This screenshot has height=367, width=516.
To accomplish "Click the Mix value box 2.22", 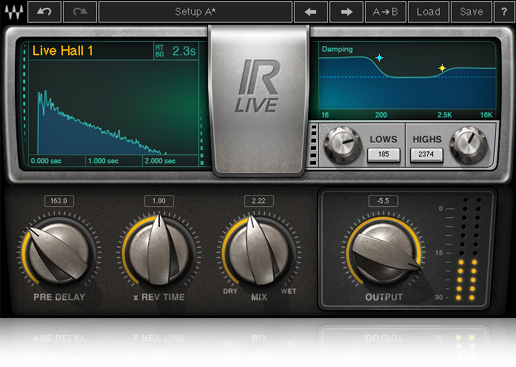I will pos(259,201).
